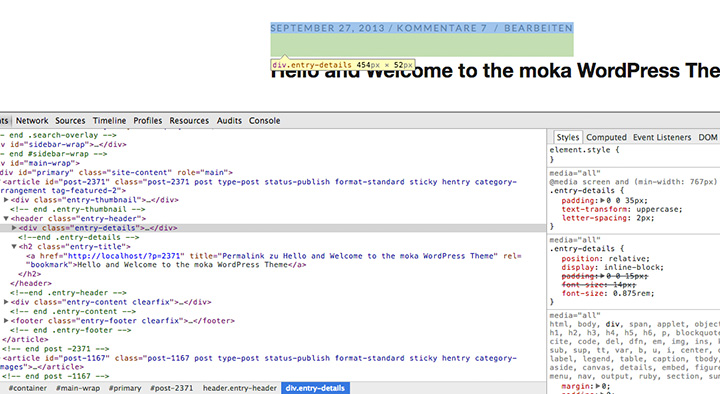This screenshot has width=720, height=394.
Task: Open the Console tab
Action: (264, 121)
